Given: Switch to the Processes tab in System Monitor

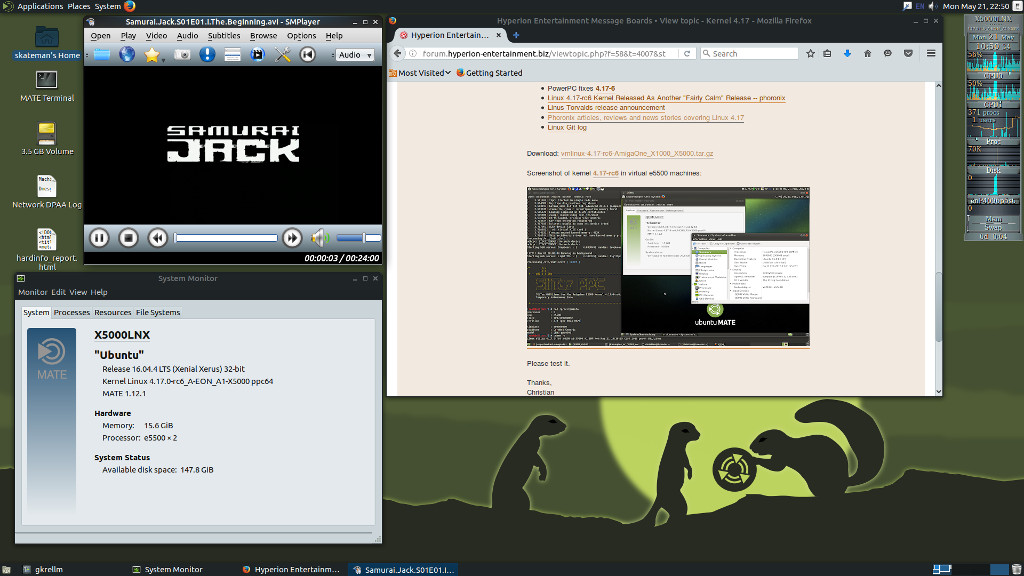Looking at the screenshot, I should (x=72, y=313).
